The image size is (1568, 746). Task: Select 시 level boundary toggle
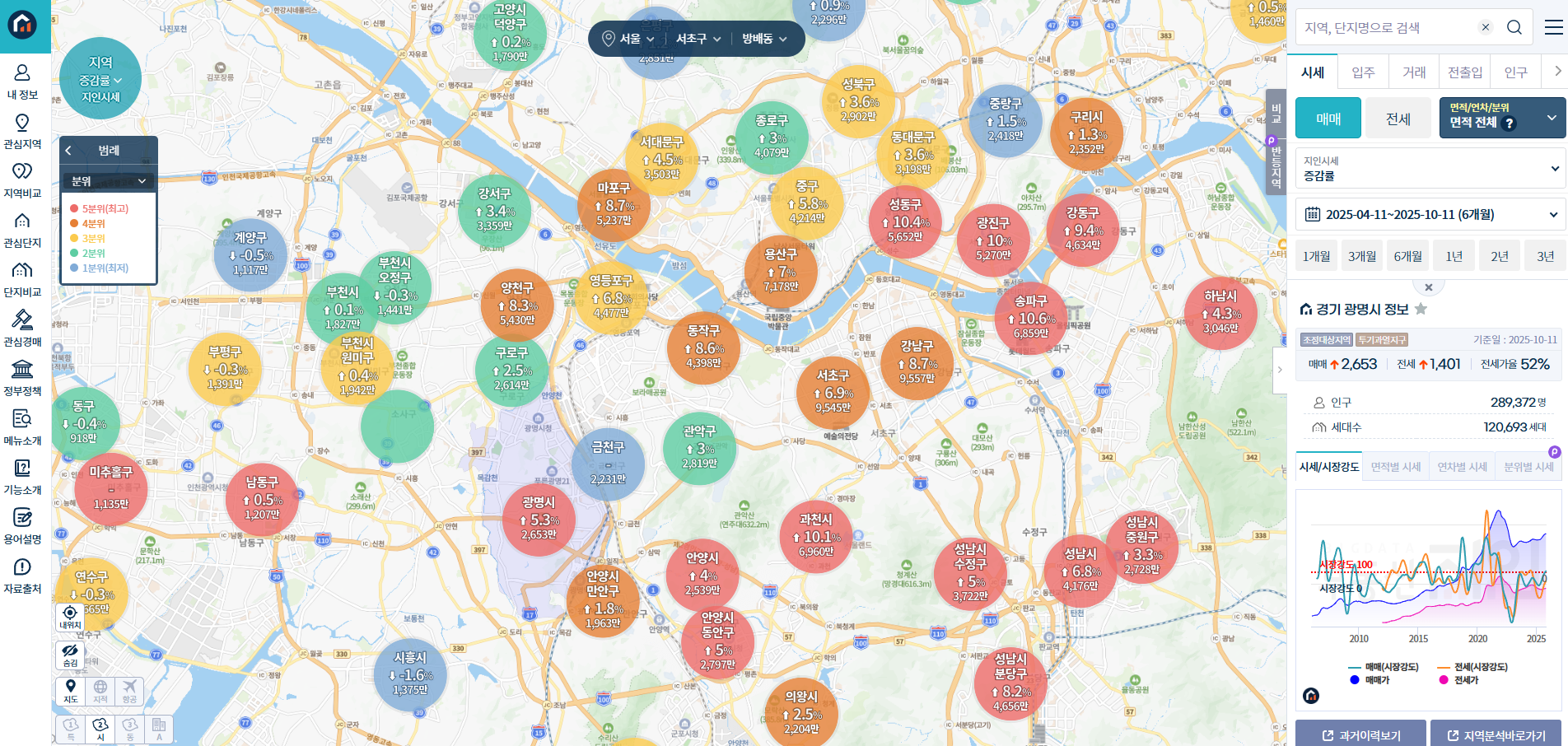(100, 729)
